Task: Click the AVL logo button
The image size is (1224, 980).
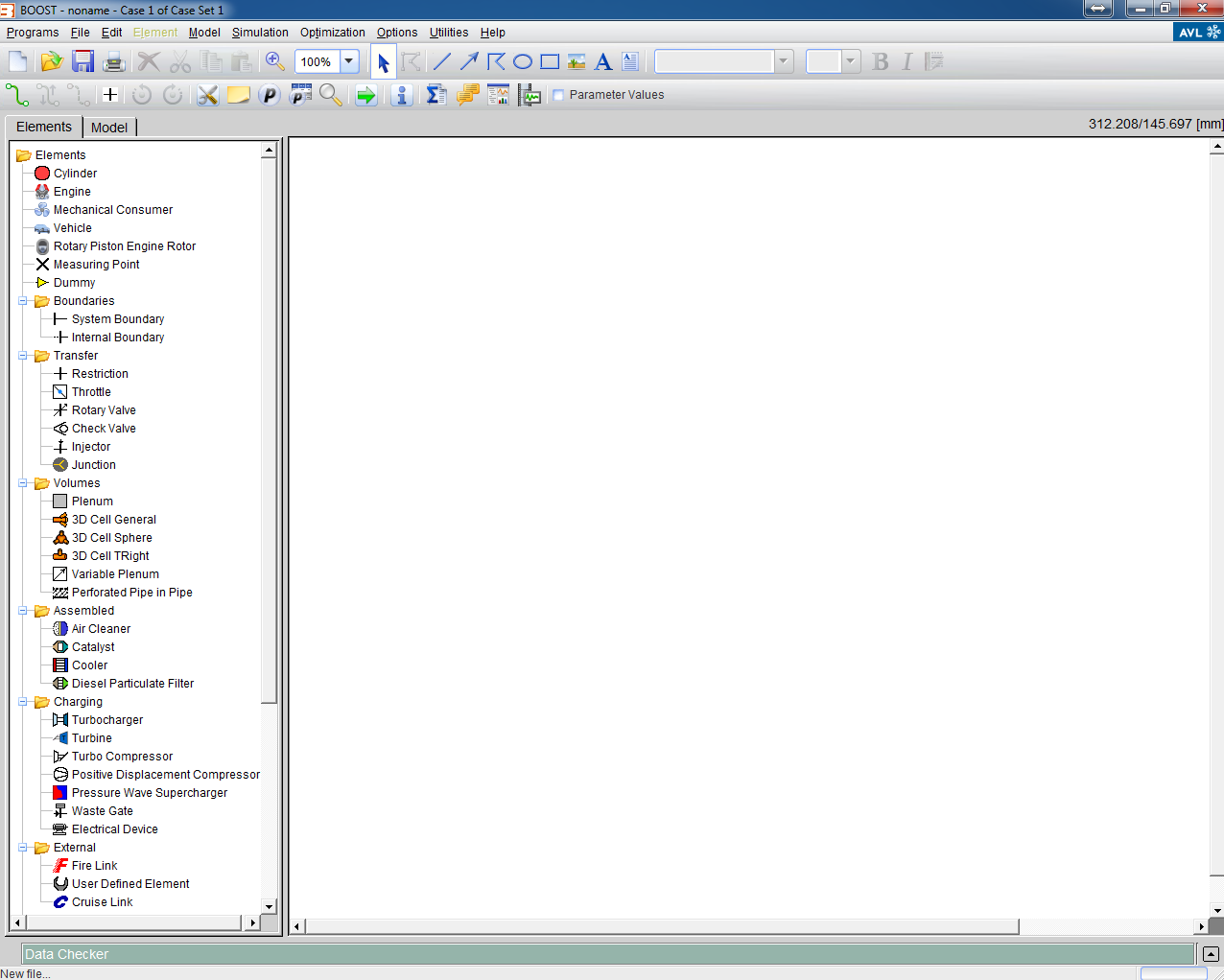Action: pos(1198,32)
